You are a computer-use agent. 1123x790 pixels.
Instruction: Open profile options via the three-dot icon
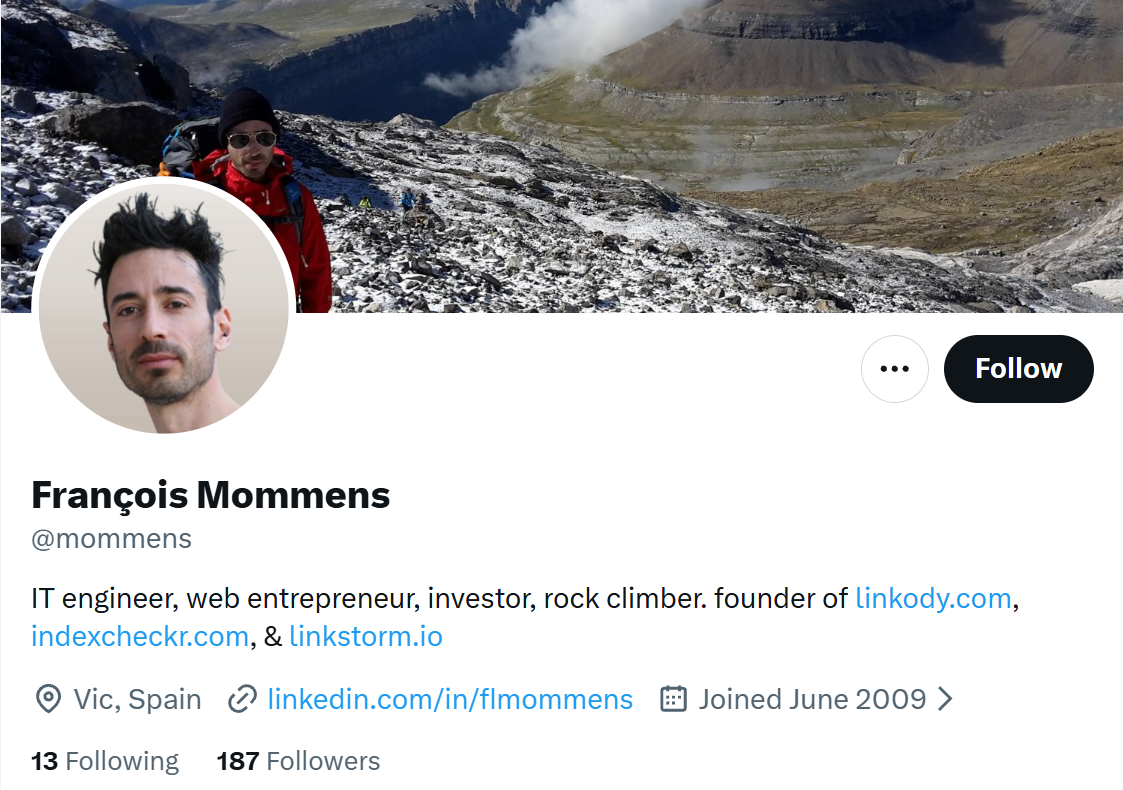tap(895, 368)
